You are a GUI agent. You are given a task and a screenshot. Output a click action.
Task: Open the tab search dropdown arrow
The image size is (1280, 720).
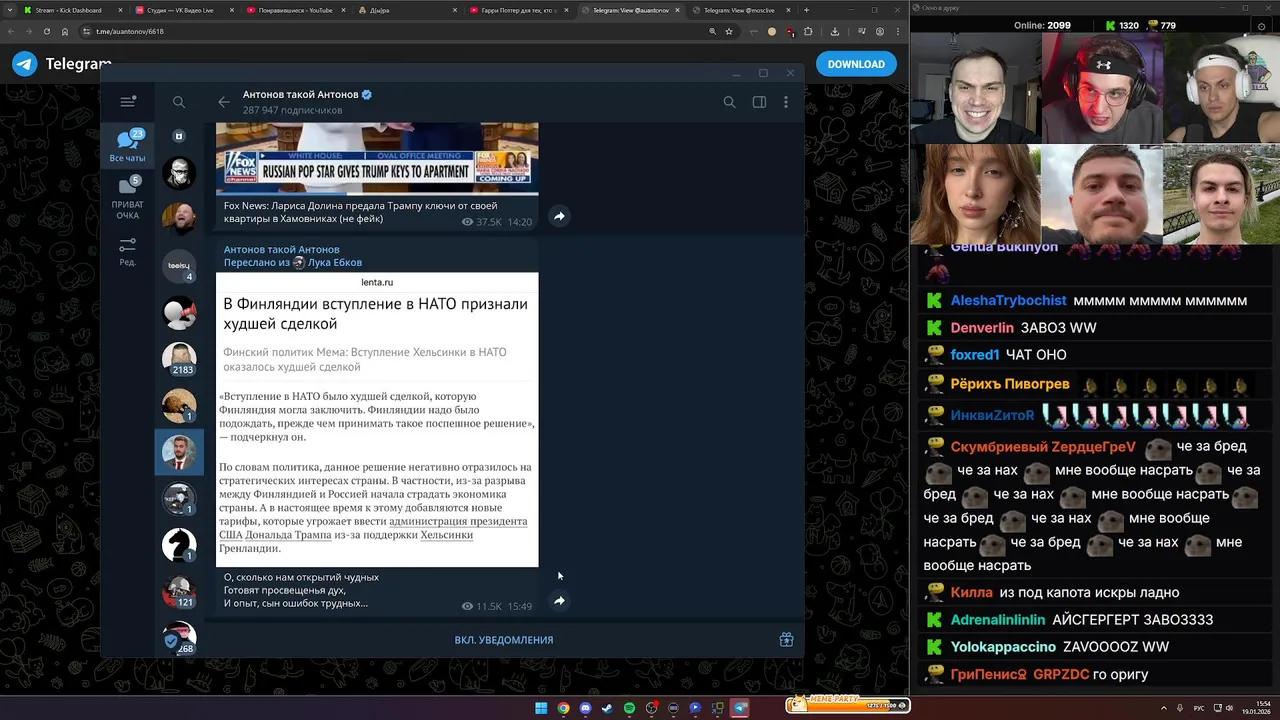[x=9, y=10]
